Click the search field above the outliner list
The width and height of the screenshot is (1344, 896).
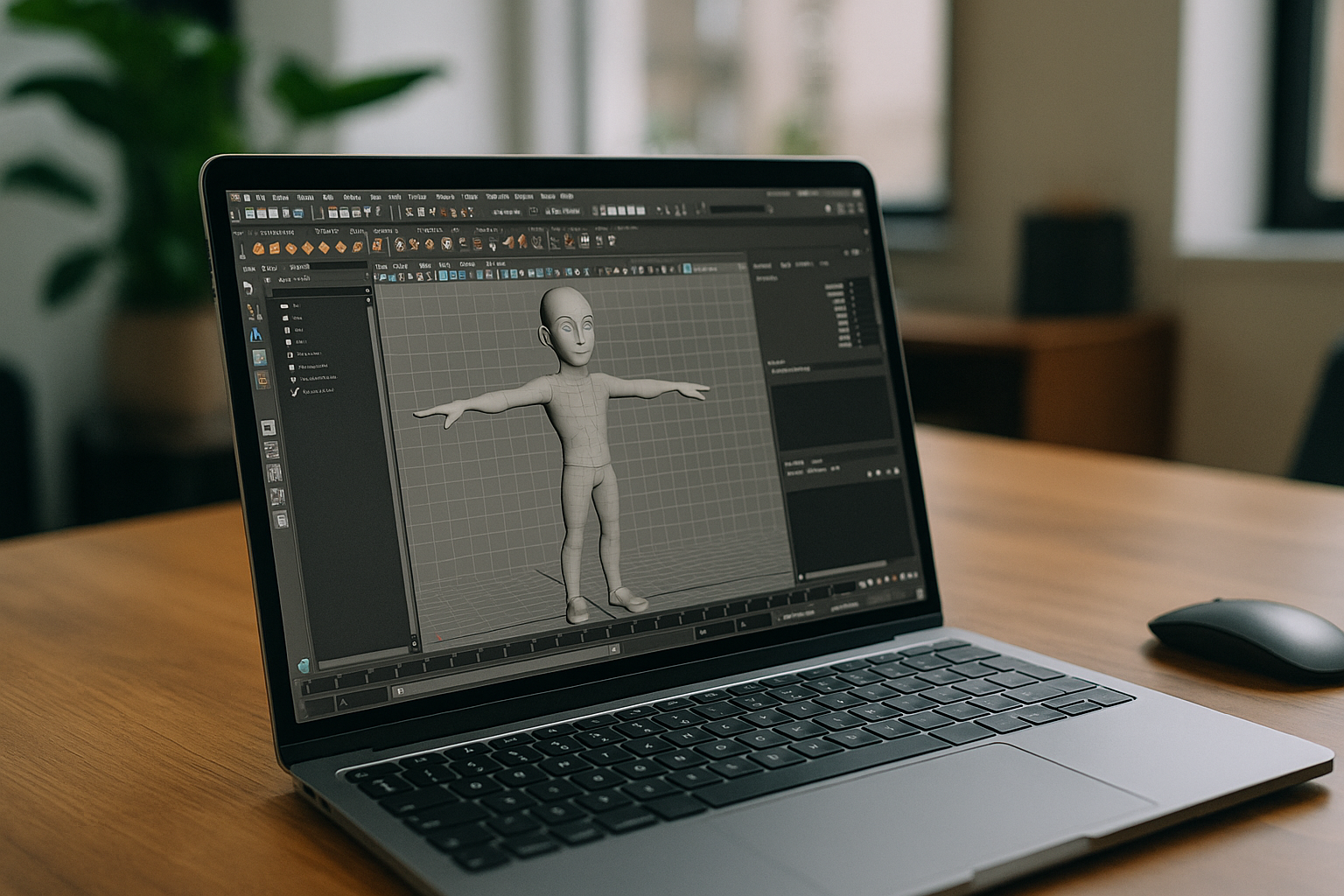(321, 291)
